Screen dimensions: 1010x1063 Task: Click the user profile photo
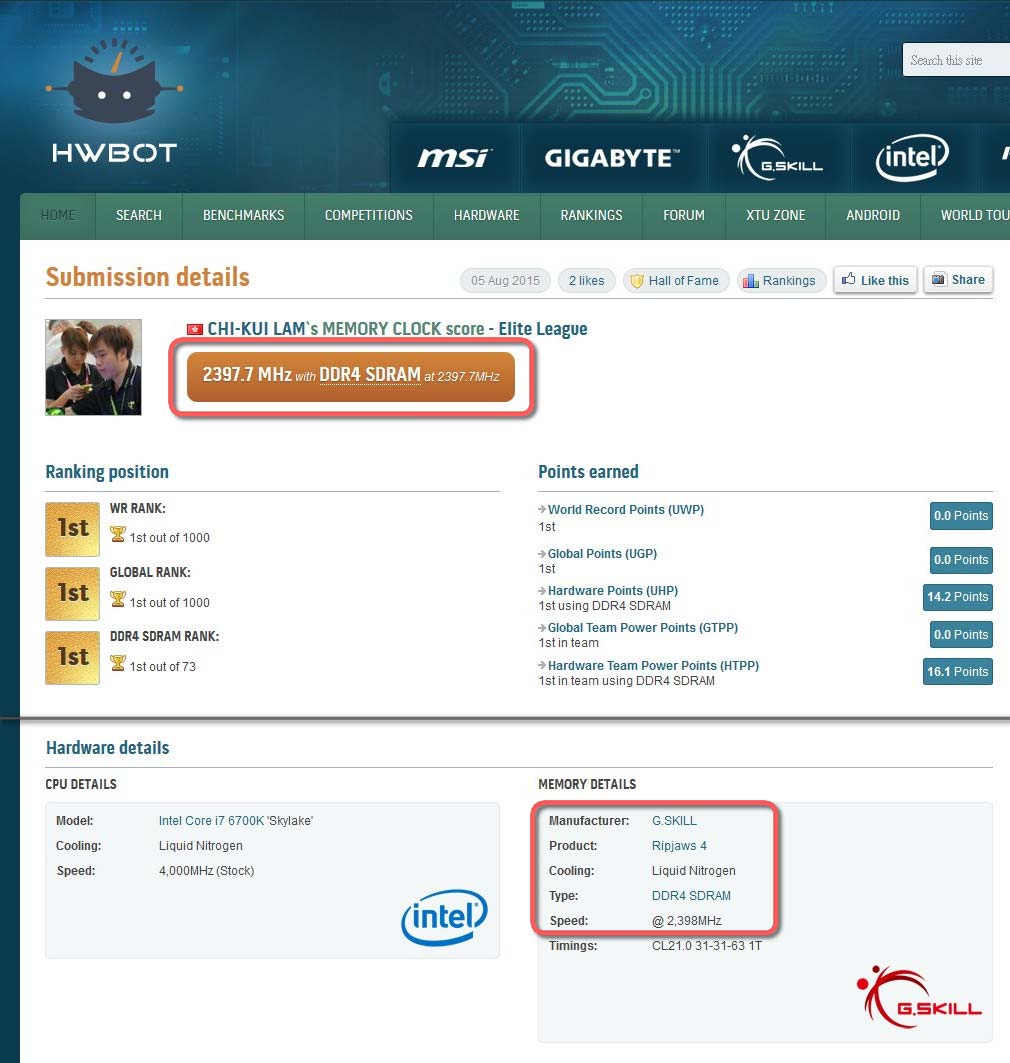(94, 367)
